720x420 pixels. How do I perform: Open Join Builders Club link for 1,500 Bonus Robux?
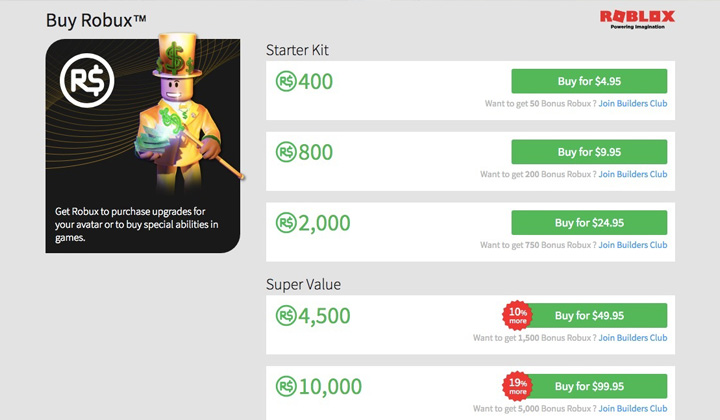(x=633, y=338)
